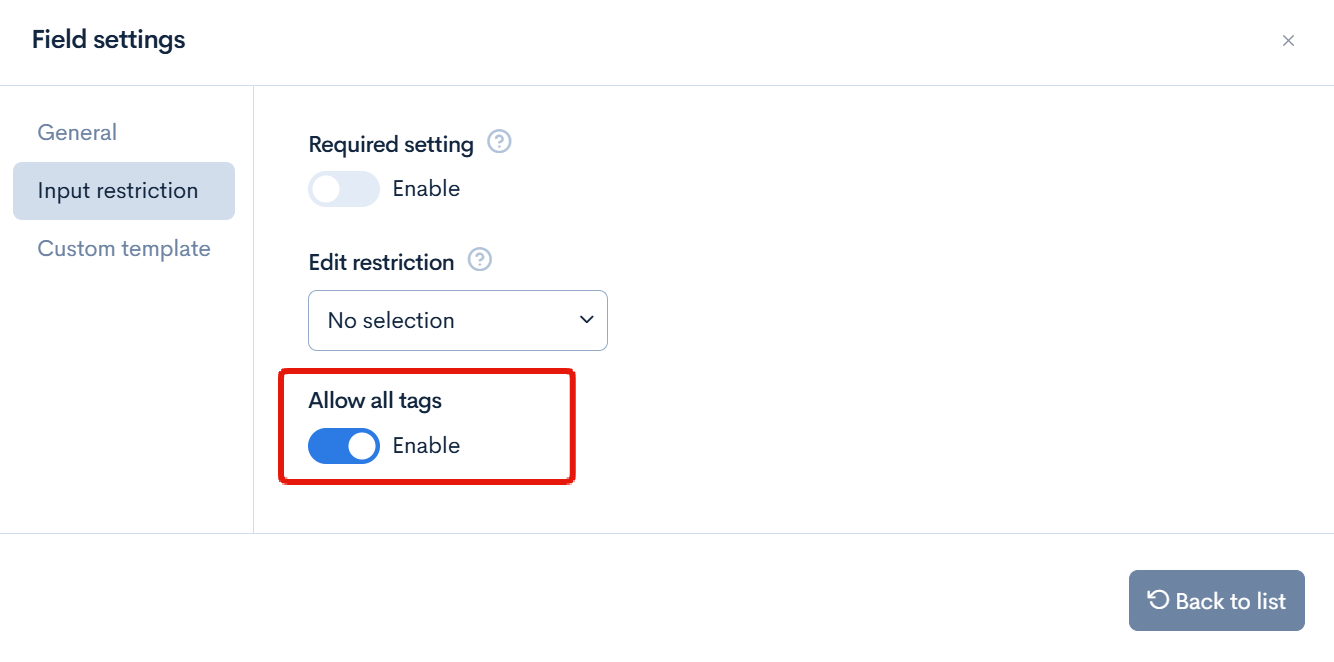Click the Back to list button
Viewport: 1334px width, 662px height.
pos(1217,601)
